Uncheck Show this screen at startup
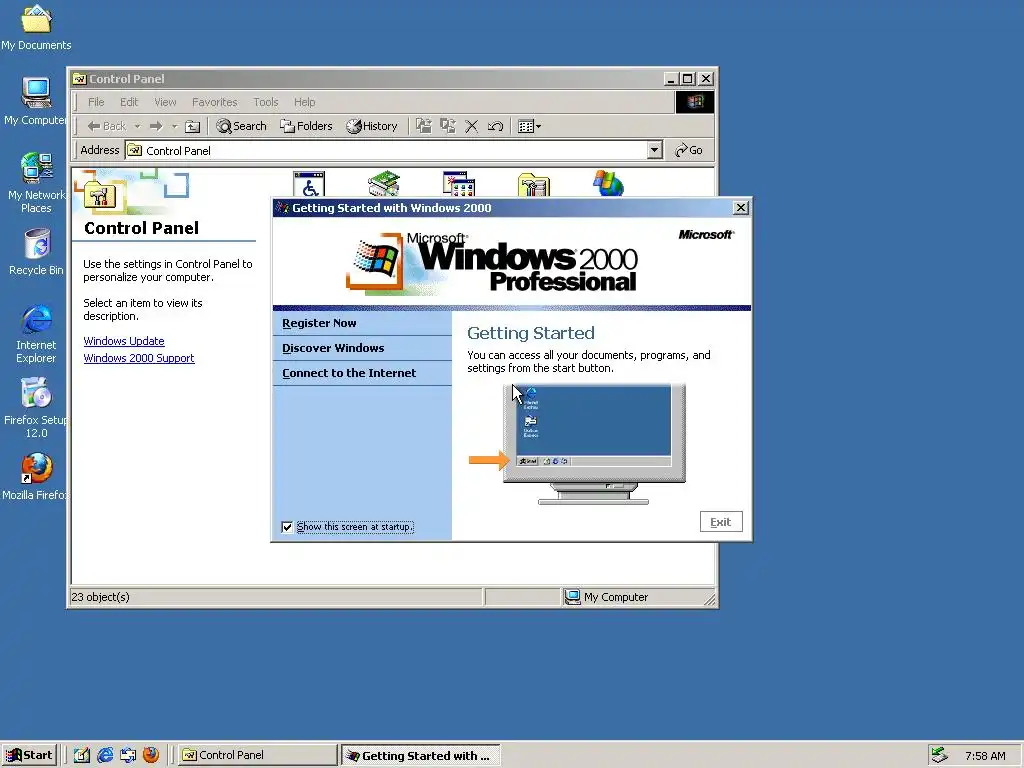1024x768 pixels. [287, 527]
